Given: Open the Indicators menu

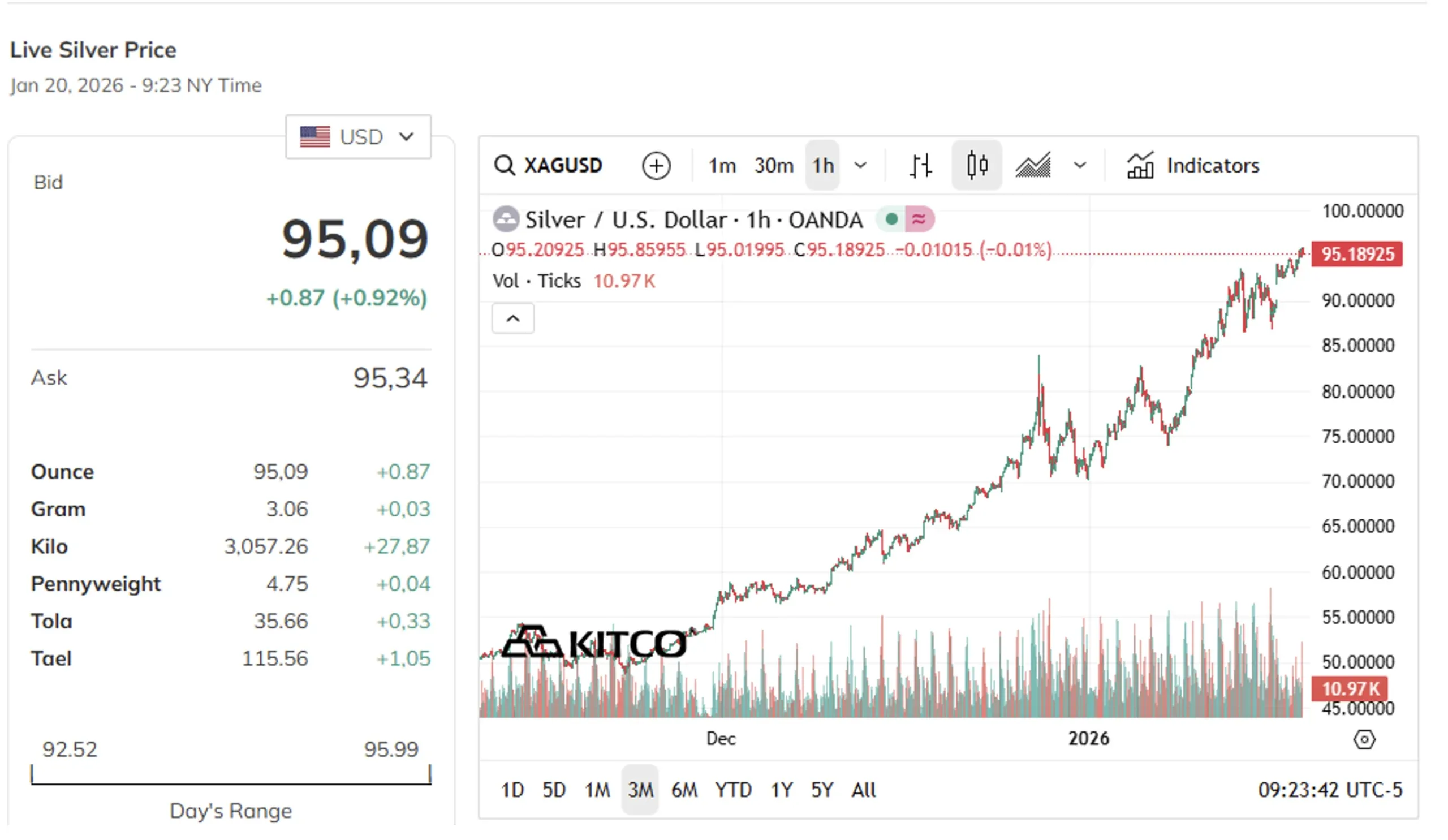Looking at the screenshot, I should coord(1193,166).
